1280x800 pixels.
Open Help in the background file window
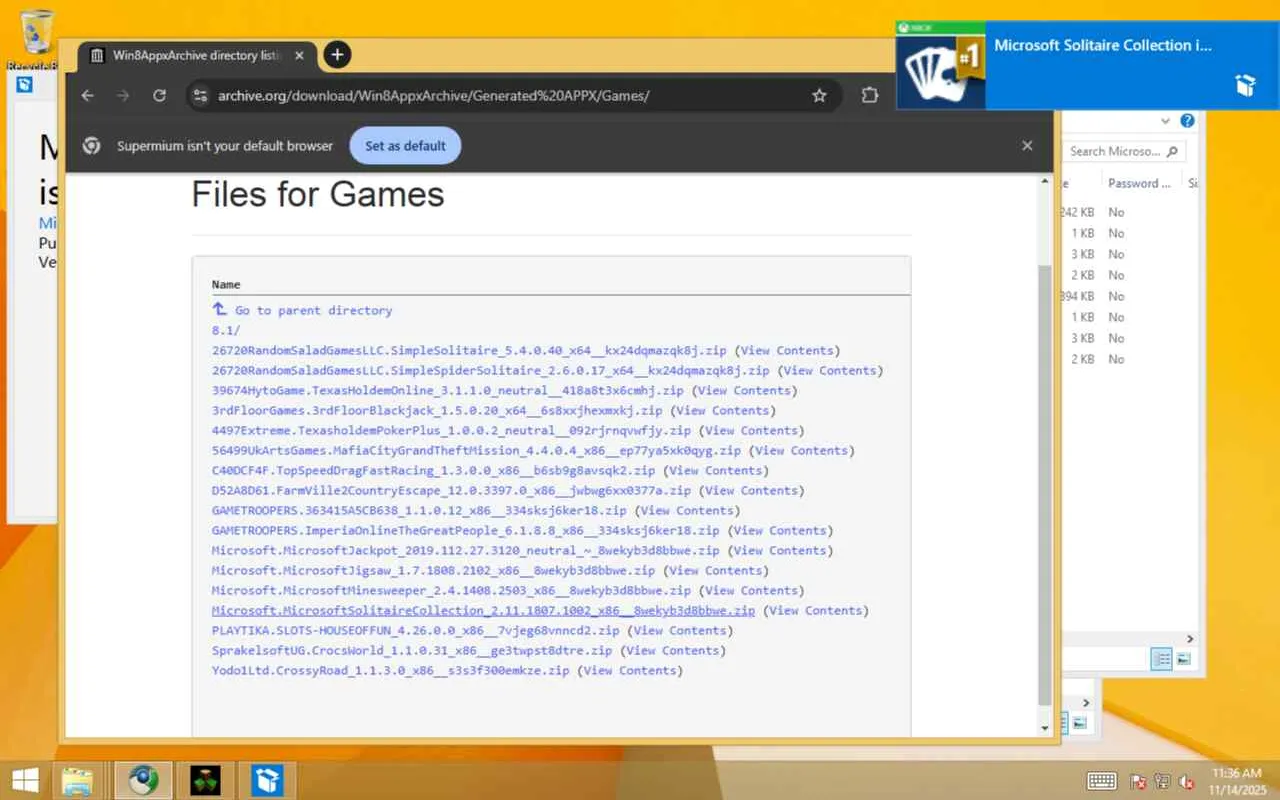click(x=1187, y=121)
